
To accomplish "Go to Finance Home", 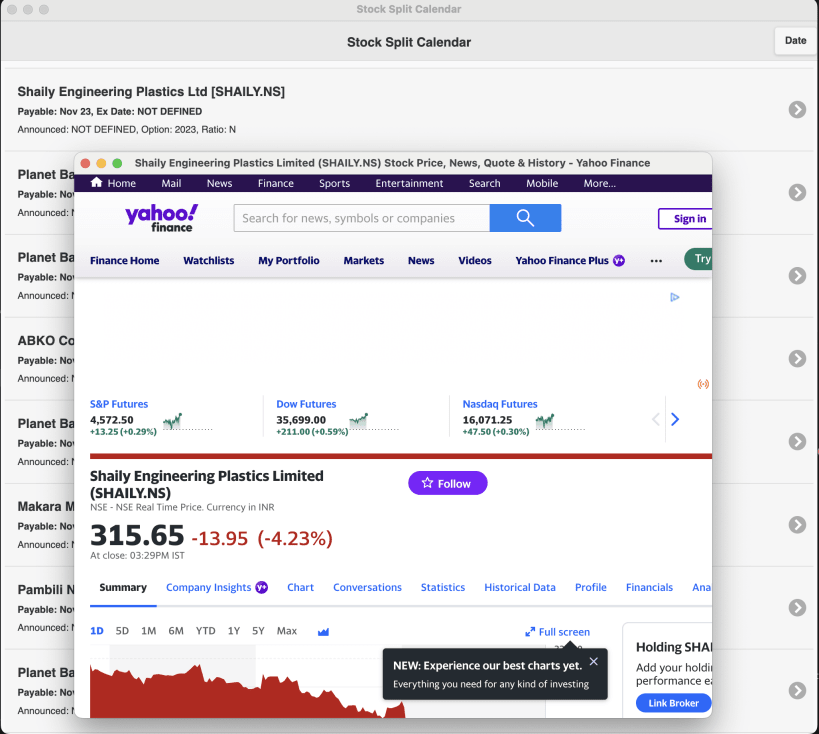I will point(124,261).
